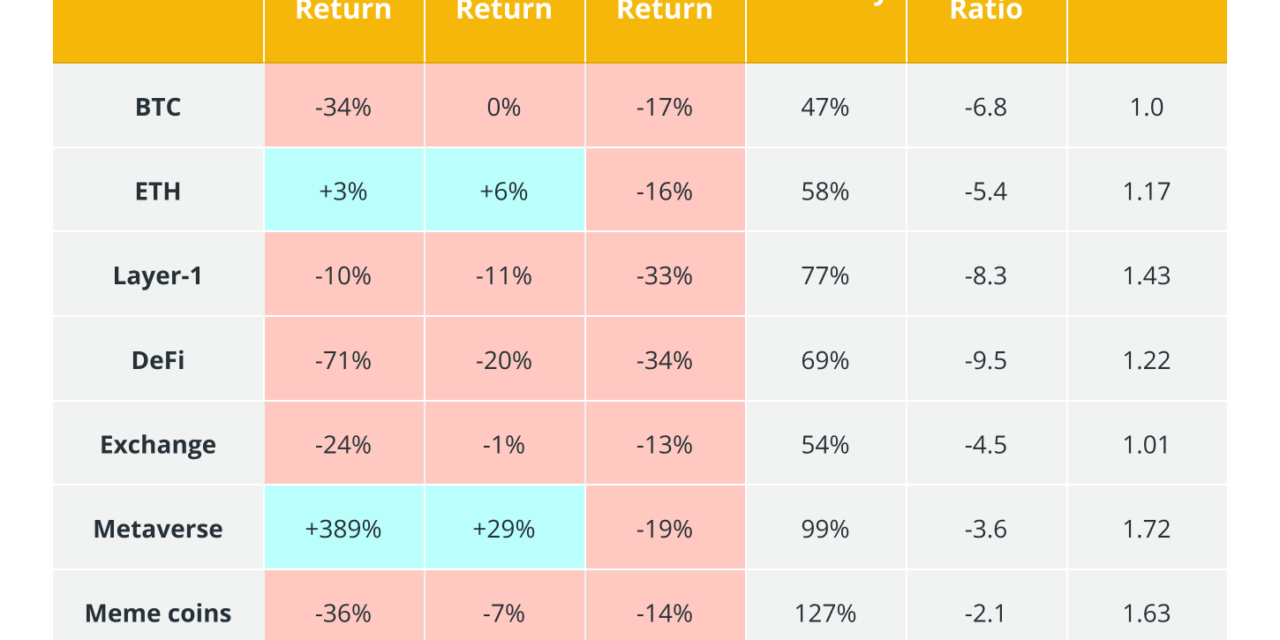
Task: Select the DeFi -71% cell
Action: tap(343, 360)
